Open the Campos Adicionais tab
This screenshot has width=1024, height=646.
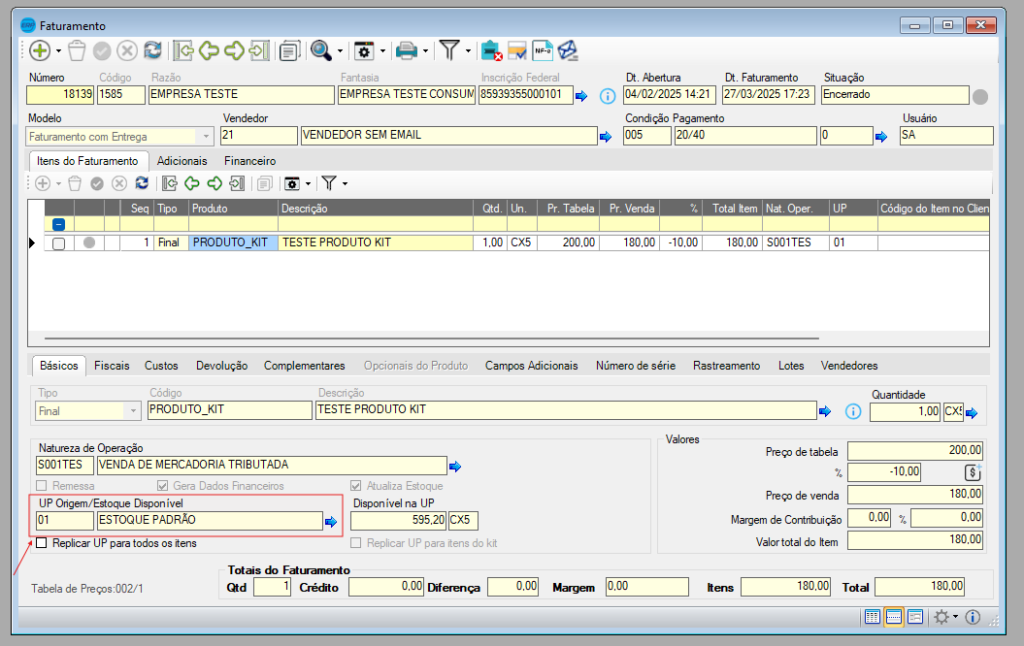531,366
